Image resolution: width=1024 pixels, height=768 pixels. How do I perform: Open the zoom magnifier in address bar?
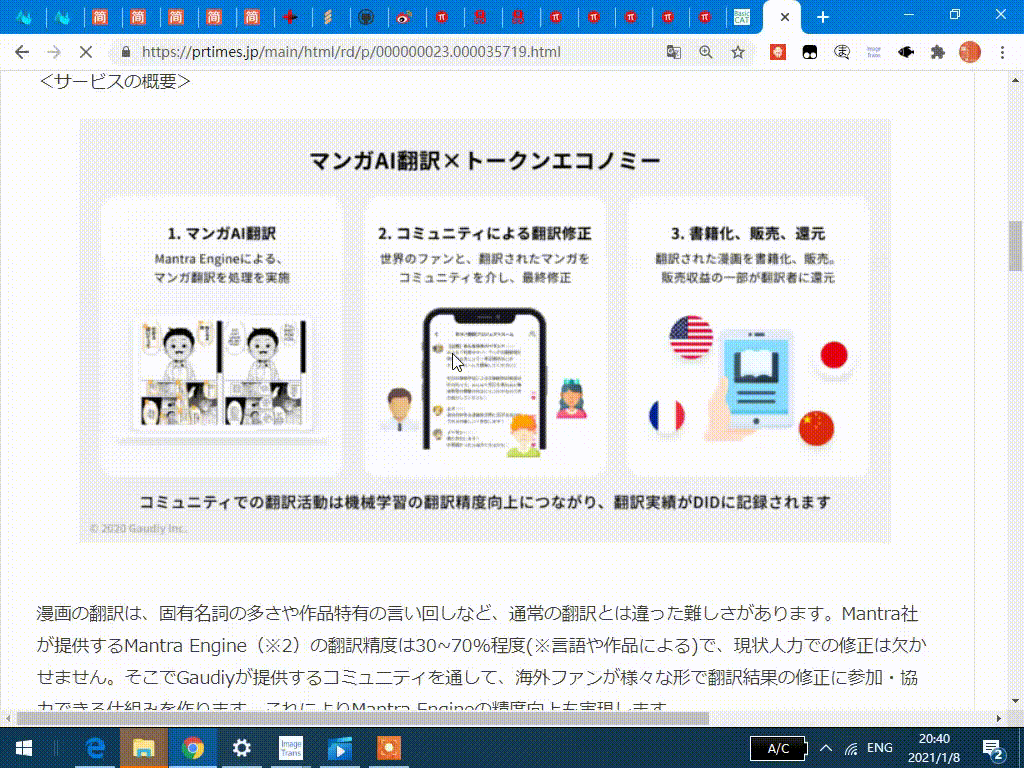pos(706,52)
